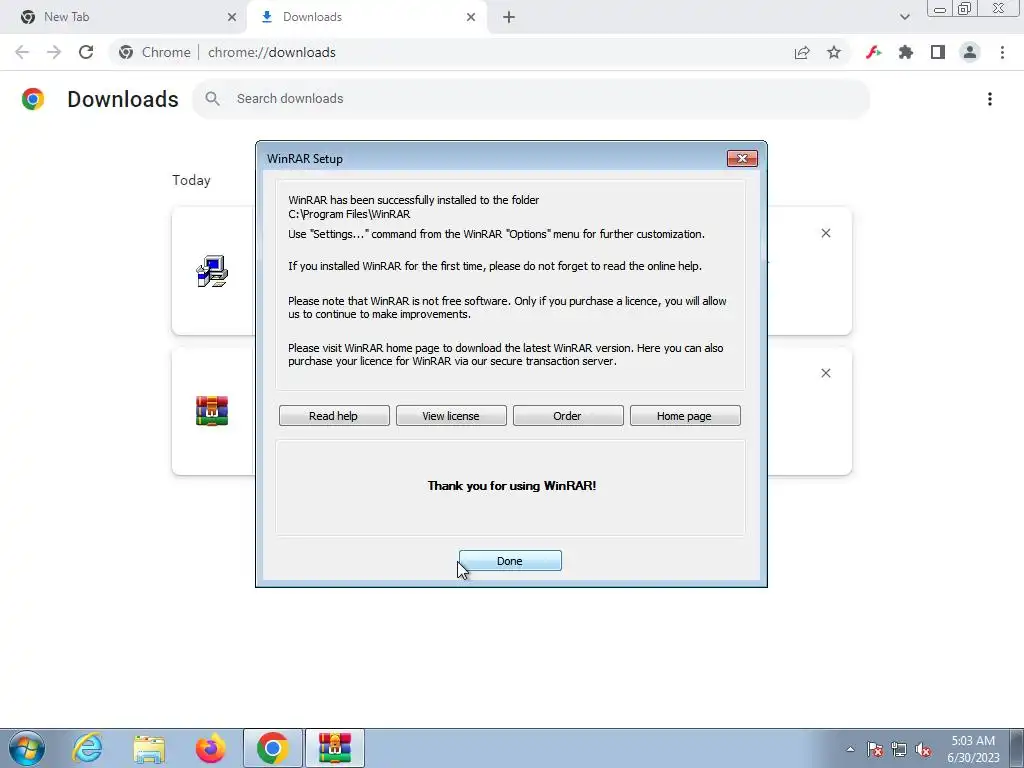The height and width of the screenshot is (768, 1024).
Task: Reload the page
Action: 86,52
